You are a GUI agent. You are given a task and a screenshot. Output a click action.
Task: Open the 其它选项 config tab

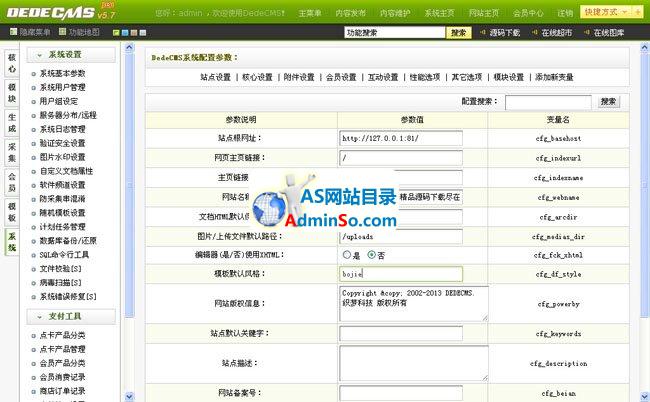(x=467, y=77)
